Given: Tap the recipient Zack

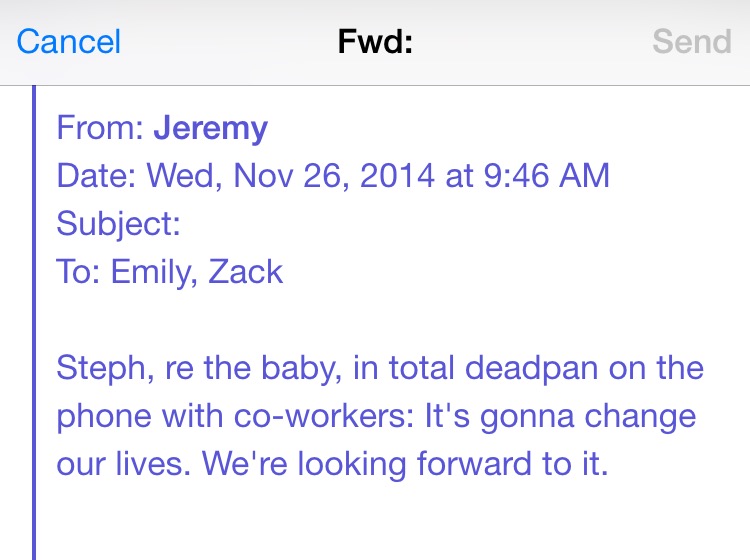Looking at the screenshot, I should [x=245, y=271].
